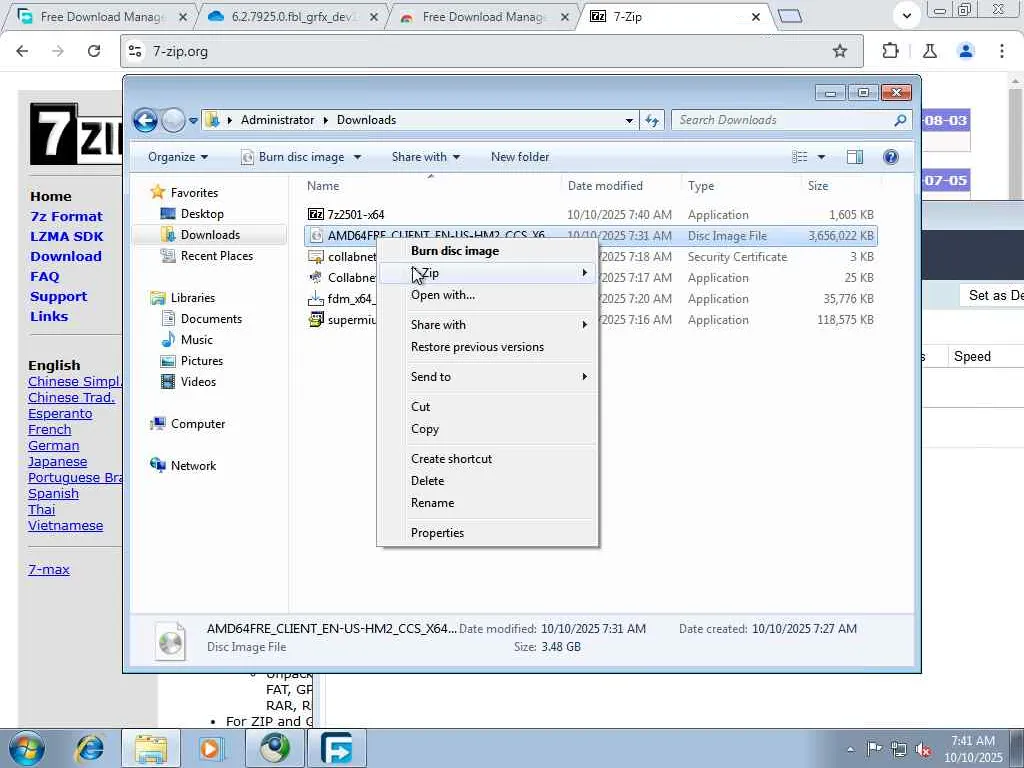Open the German language link
The image size is (1024, 768).
(x=54, y=446)
